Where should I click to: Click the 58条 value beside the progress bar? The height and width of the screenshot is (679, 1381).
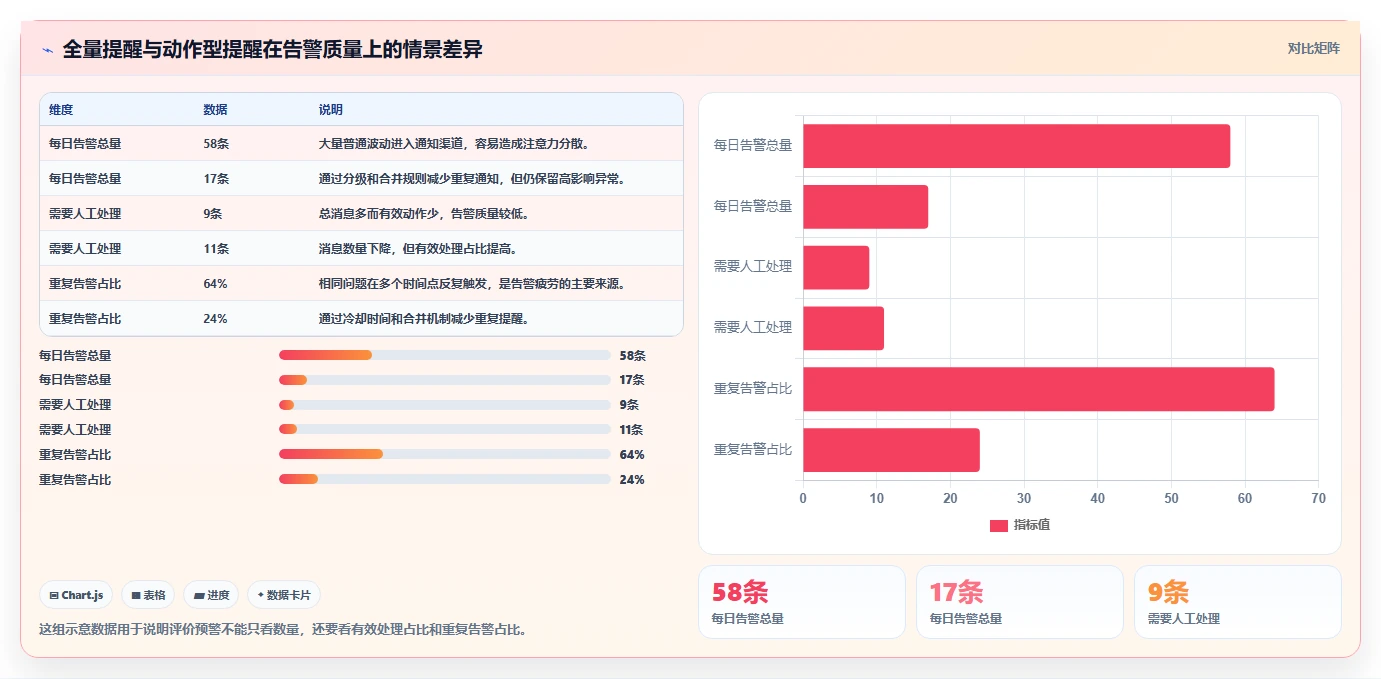coord(633,355)
